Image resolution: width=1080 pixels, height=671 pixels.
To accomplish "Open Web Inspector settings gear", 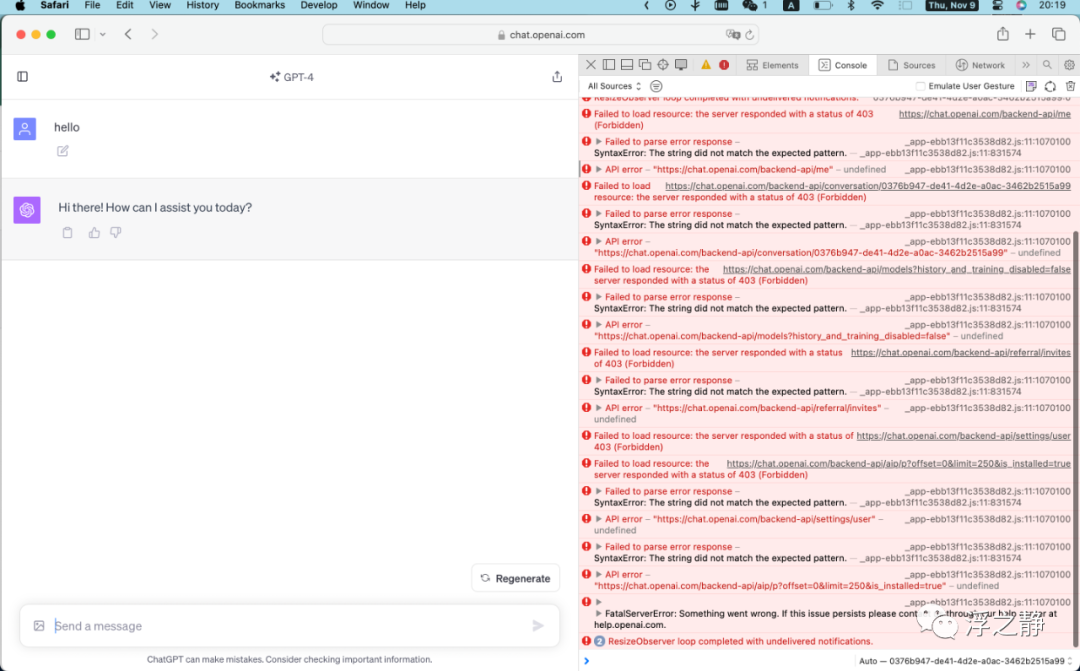I will click(1069, 65).
